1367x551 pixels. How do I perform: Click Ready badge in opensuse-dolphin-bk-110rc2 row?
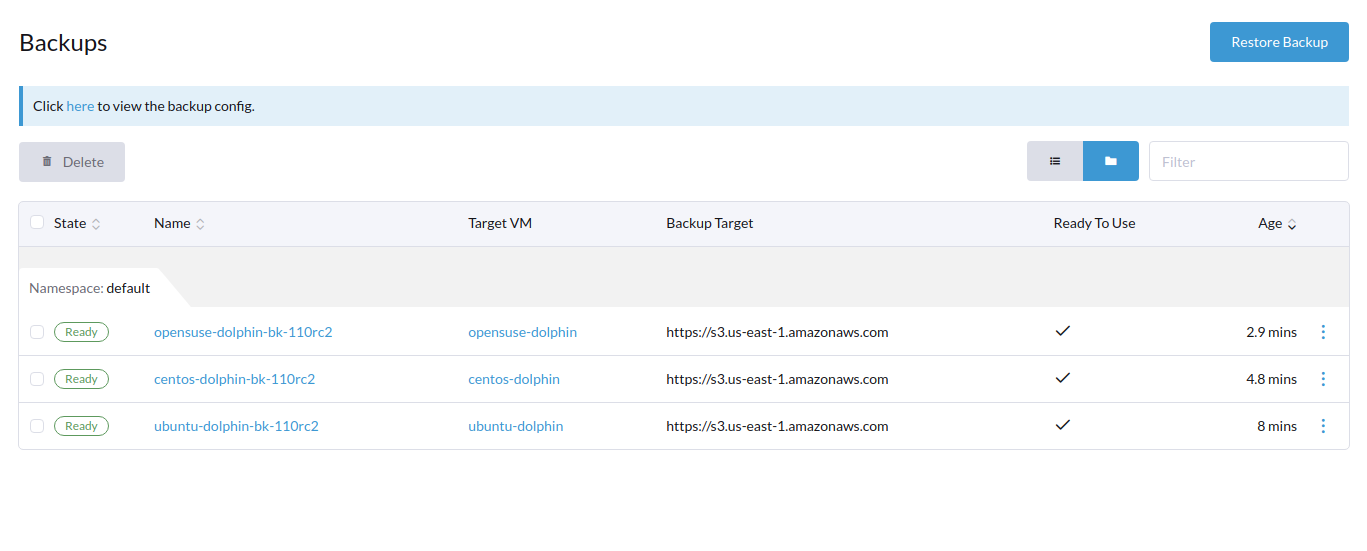pyautogui.click(x=81, y=332)
